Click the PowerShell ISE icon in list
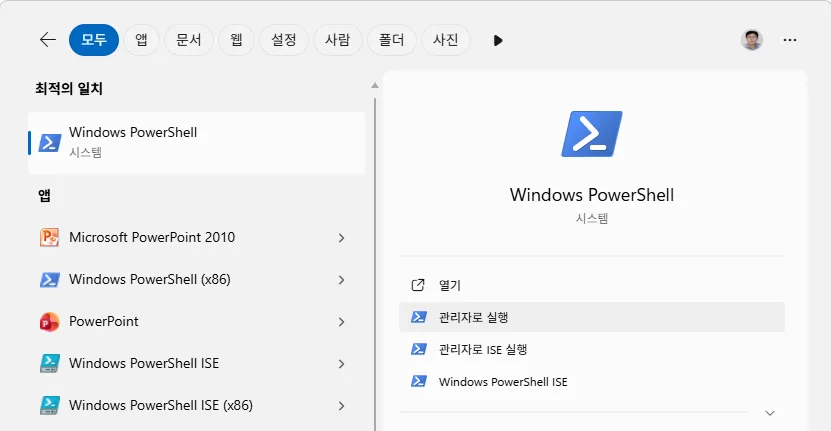Image resolution: width=831 pixels, height=431 pixels. point(49,363)
